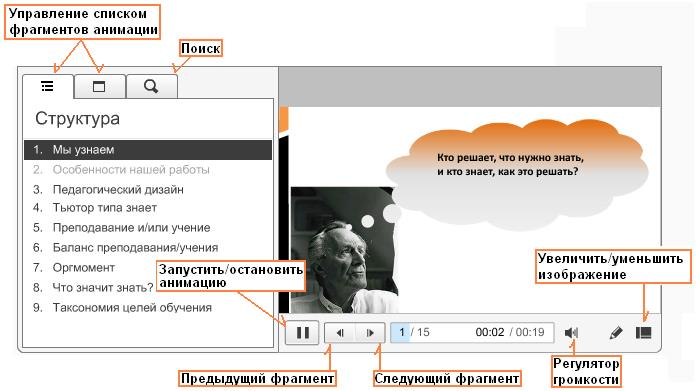
Task: Toggle the enlarge/shrink image icon
Action: point(644,333)
